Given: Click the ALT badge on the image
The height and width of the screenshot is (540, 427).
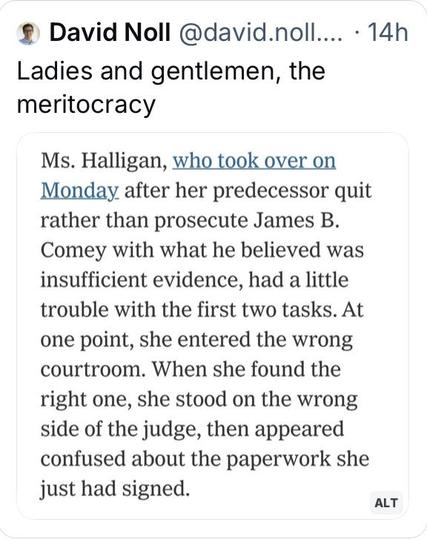Looking at the screenshot, I should point(386,503).
